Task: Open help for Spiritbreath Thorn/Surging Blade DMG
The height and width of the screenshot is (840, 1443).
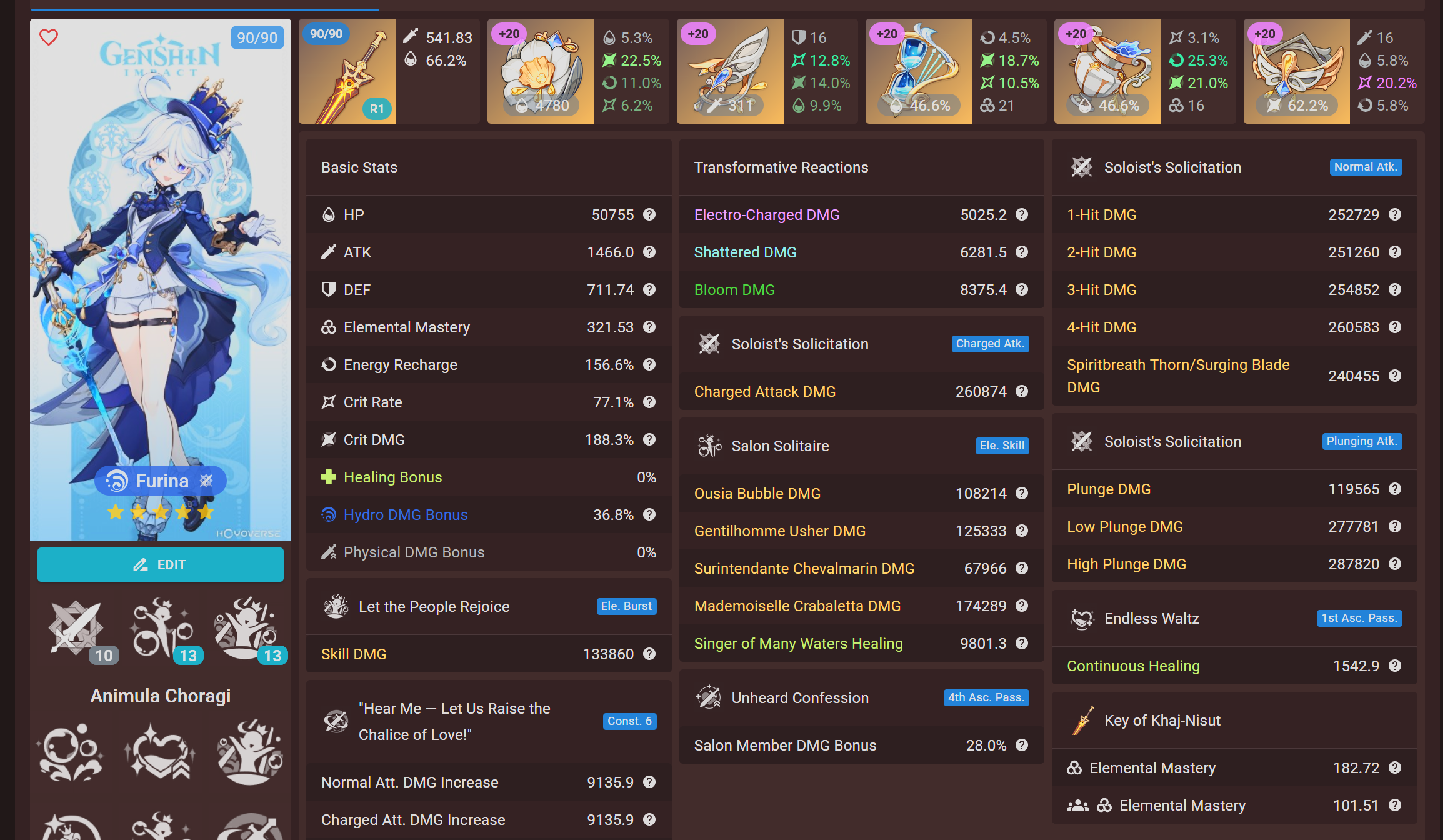Action: (1395, 376)
